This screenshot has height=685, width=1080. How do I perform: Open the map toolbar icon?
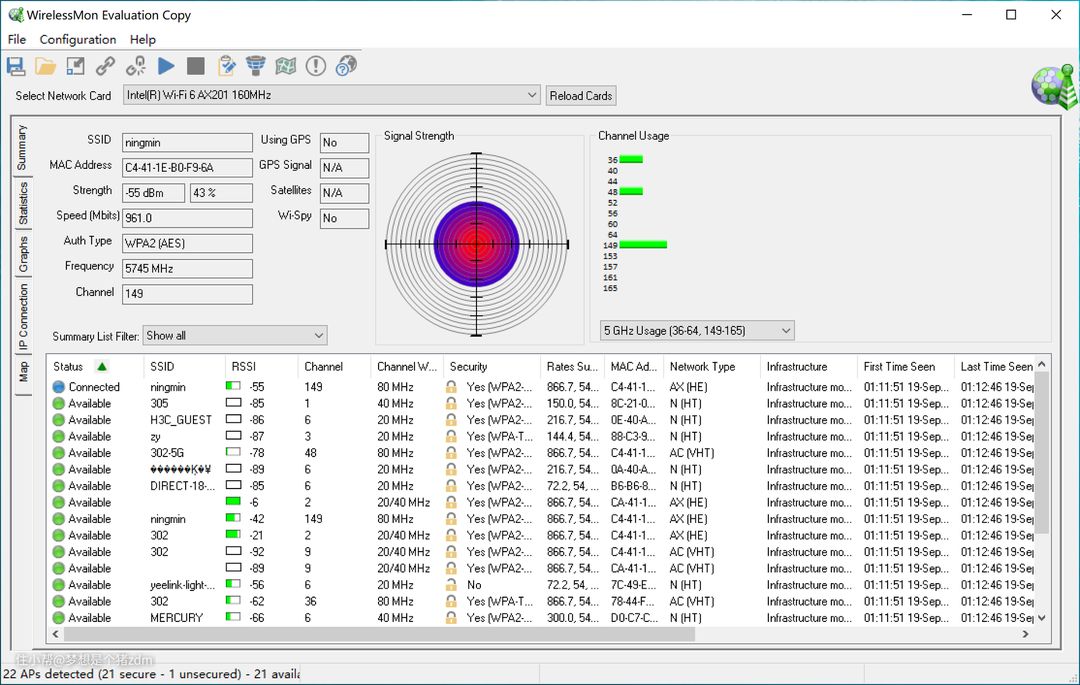(x=286, y=66)
